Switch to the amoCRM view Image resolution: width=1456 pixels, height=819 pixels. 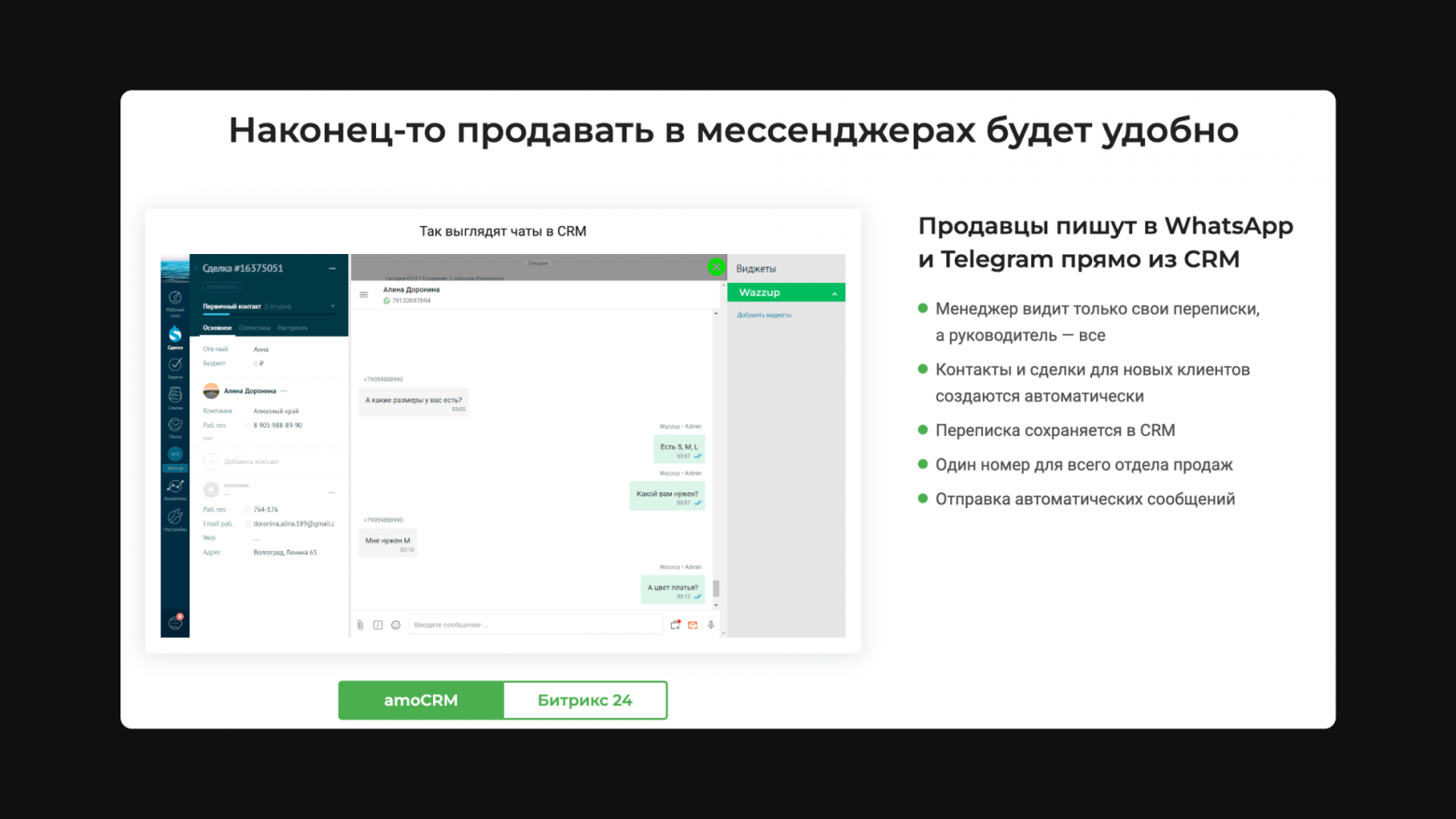(x=421, y=699)
